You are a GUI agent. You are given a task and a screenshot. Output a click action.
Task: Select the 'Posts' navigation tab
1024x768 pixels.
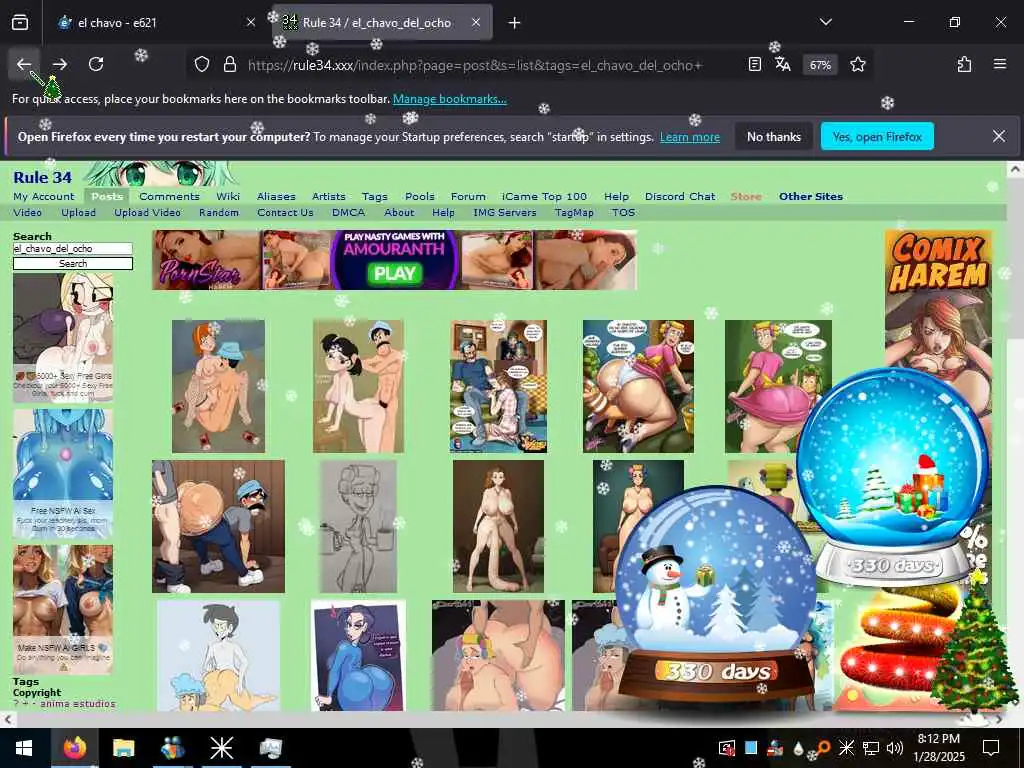pos(107,197)
